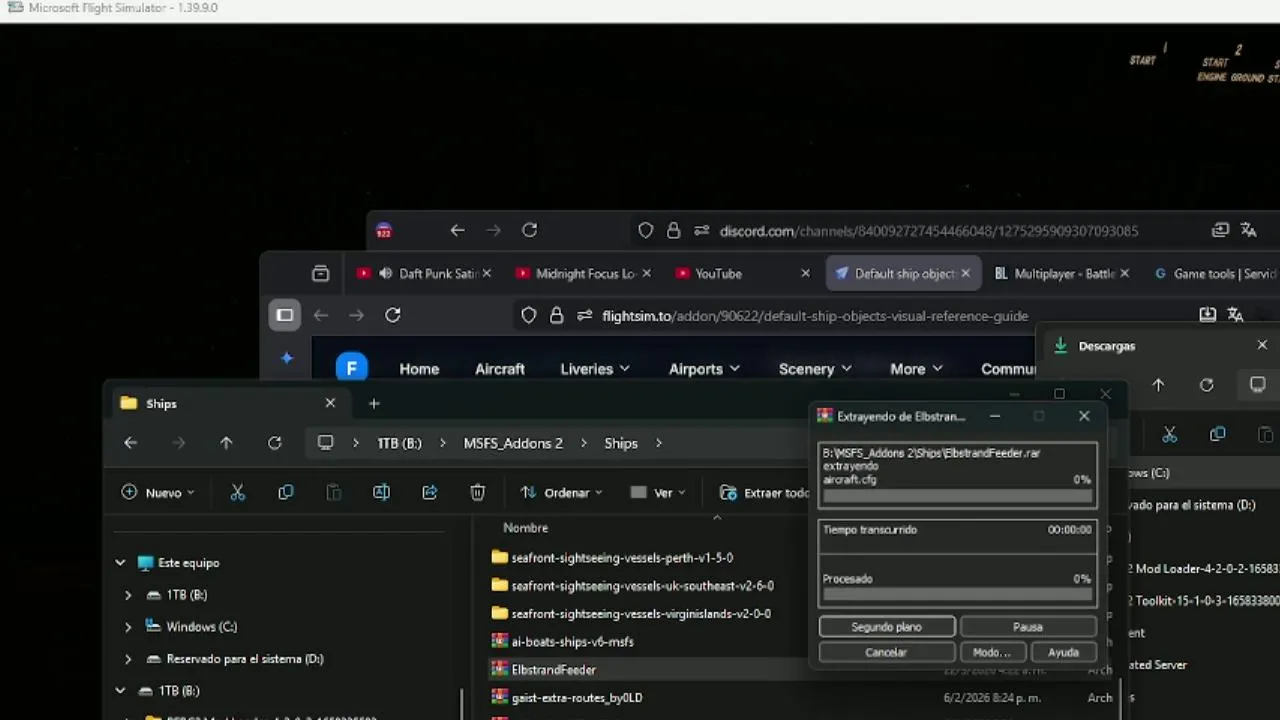Viewport: 1280px width, 720px height.
Task: Reload the flightsim.to browser page
Action: [x=393, y=315]
